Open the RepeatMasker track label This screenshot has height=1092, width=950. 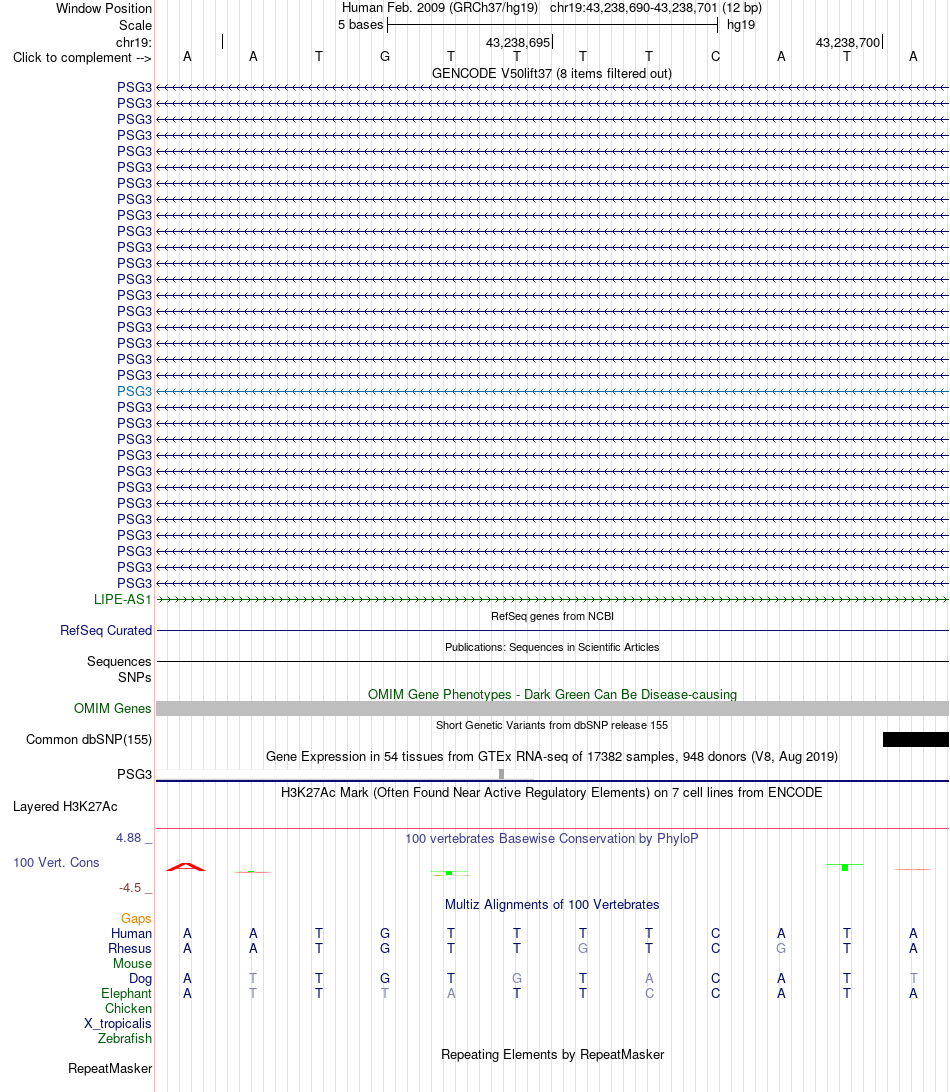(110, 1068)
